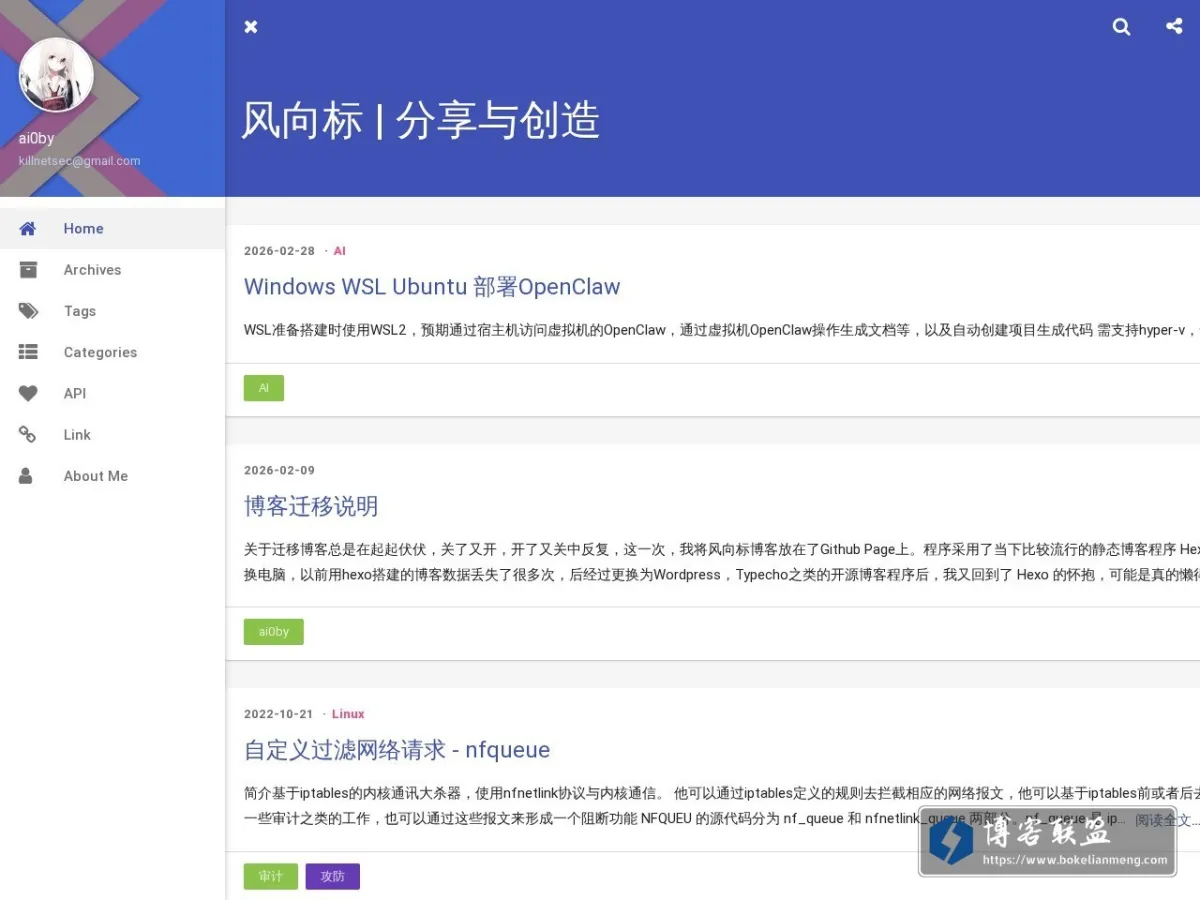The image size is (1200, 900).
Task: Click the pink AI category link
Action: coord(340,251)
